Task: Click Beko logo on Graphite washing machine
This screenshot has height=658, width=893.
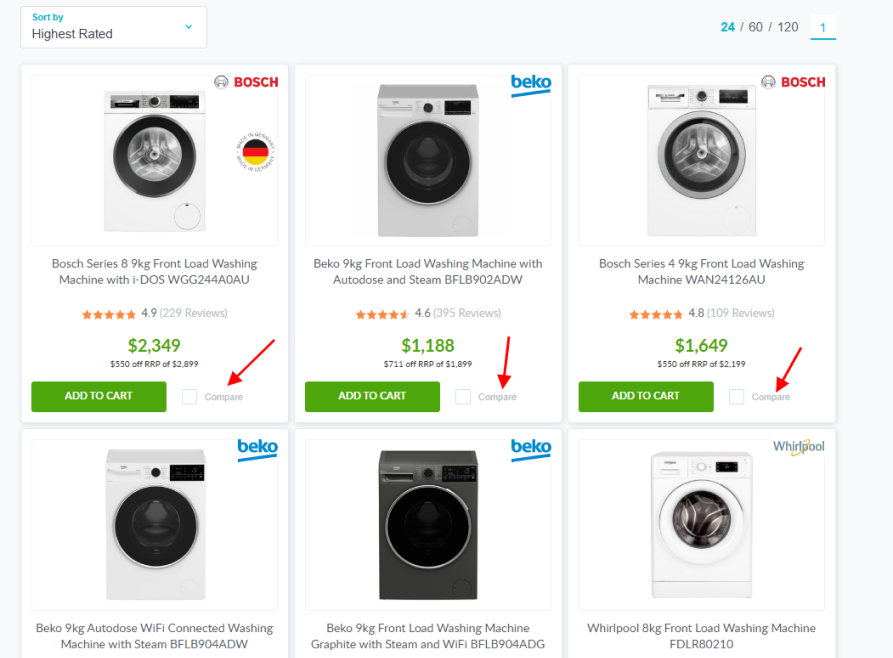Action: pyautogui.click(x=530, y=447)
